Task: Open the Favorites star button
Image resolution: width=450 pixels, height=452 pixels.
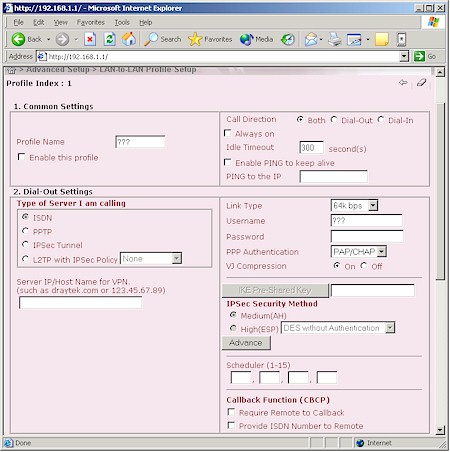Action: click(210, 39)
